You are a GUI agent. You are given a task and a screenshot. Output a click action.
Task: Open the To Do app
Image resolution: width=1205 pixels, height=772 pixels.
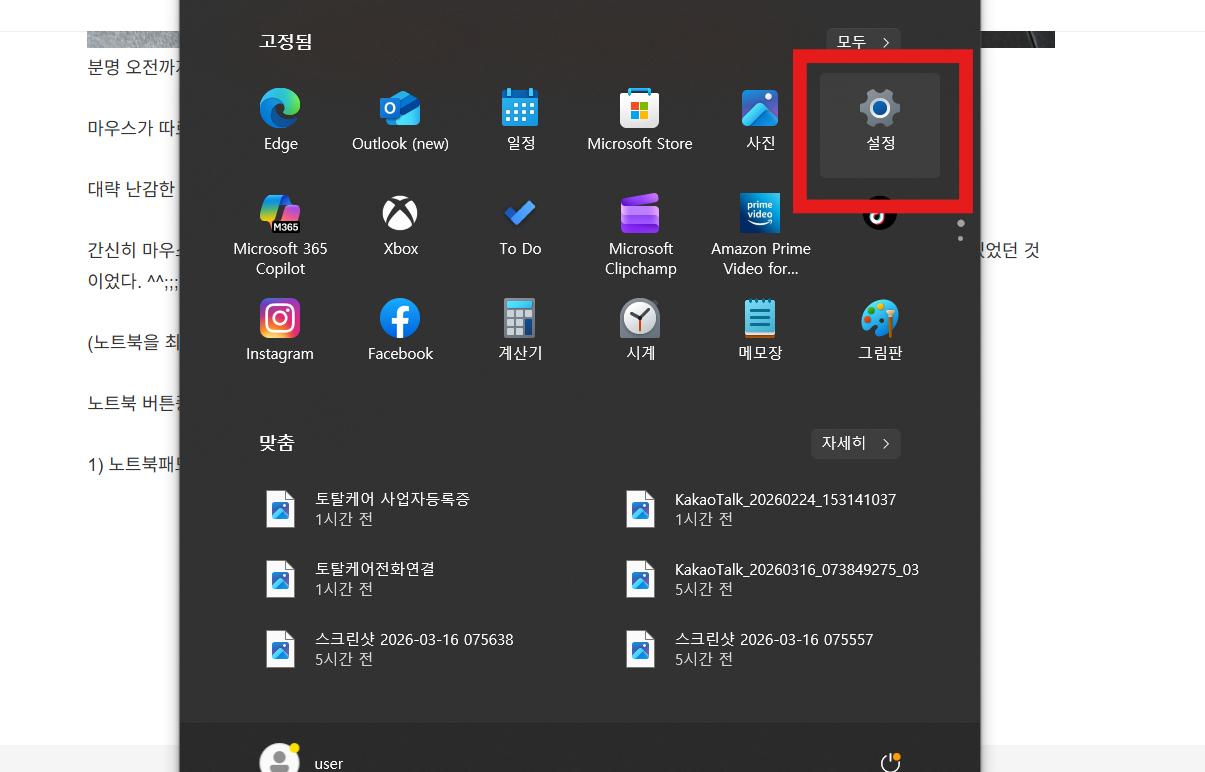coord(520,228)
